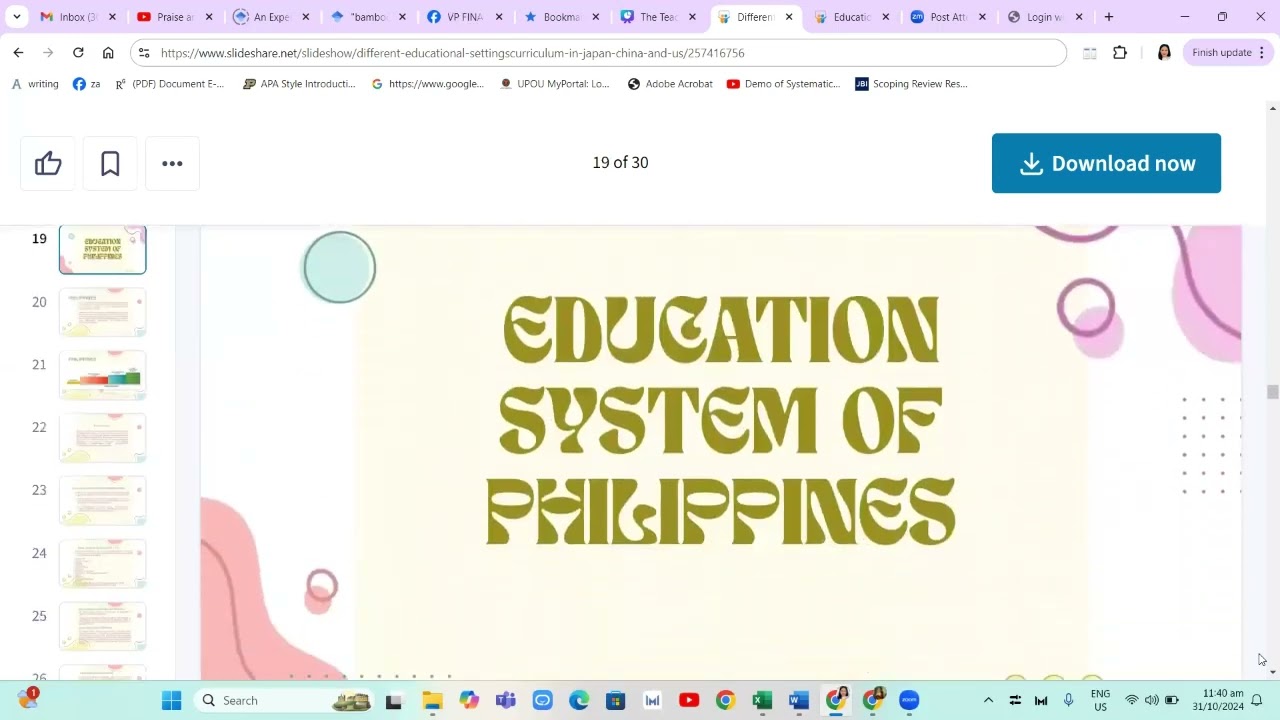Reload the page

click(x=78, y=53)
